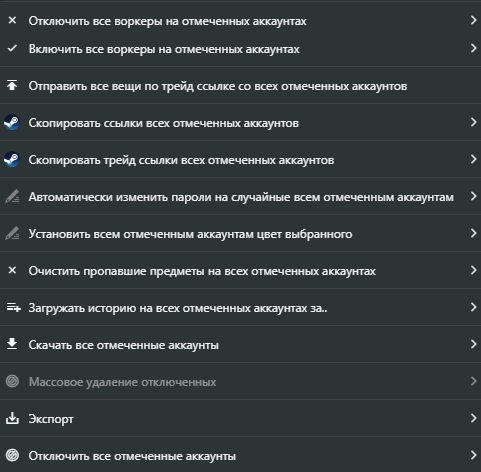Click the block icon beside Отключить все отмеченные аккаунты

(12, 455)
